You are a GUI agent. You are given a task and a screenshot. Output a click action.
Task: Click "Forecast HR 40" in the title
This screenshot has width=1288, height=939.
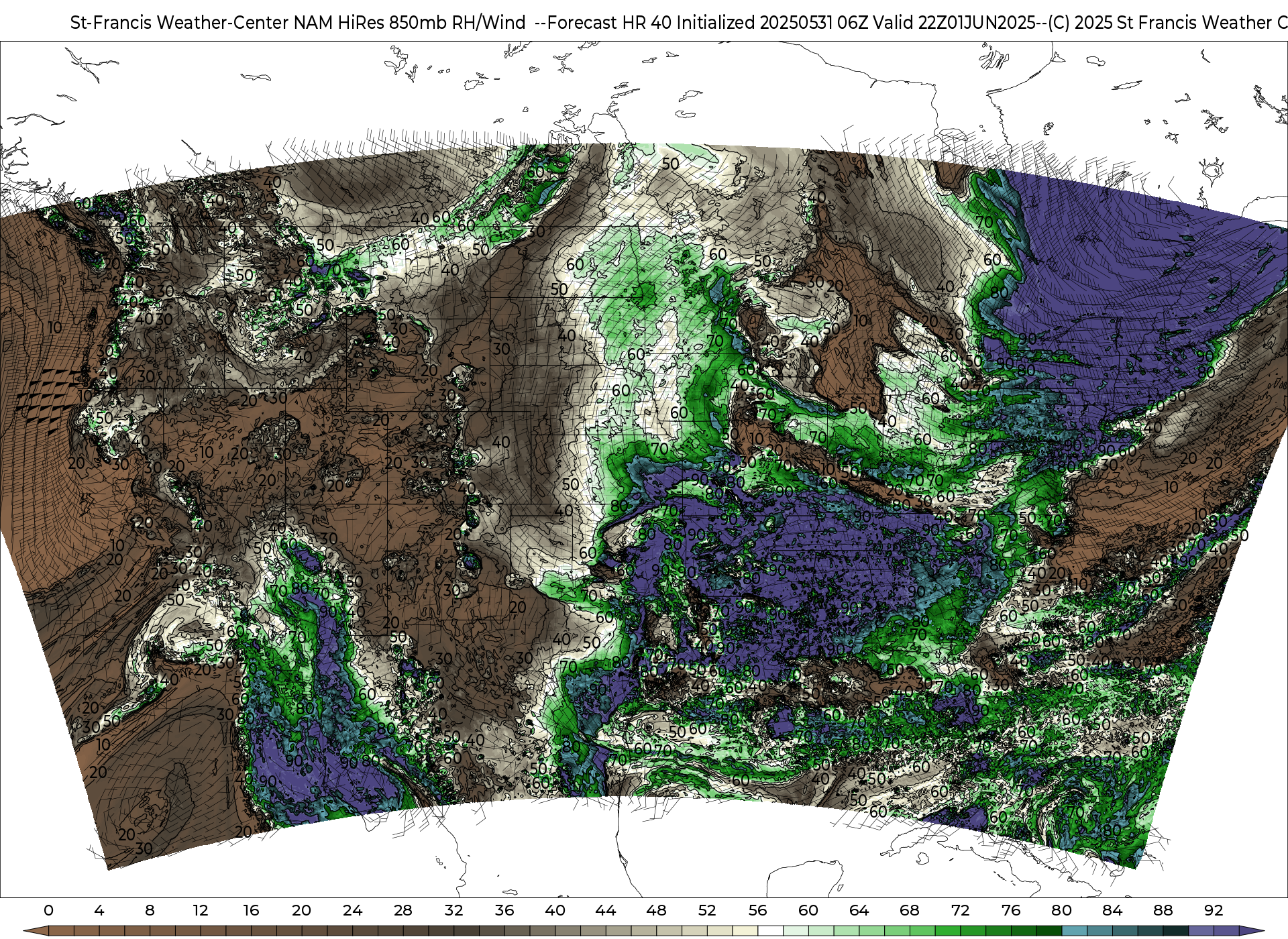point(609,23)
